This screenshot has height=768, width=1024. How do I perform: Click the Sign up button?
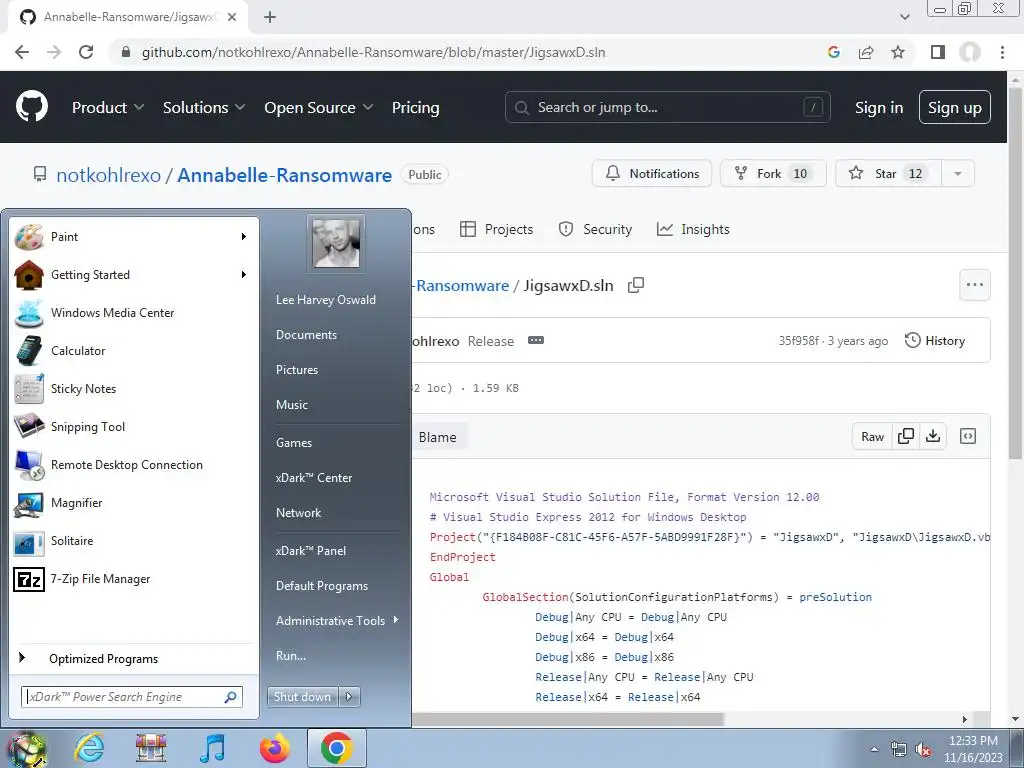point(955,107)
